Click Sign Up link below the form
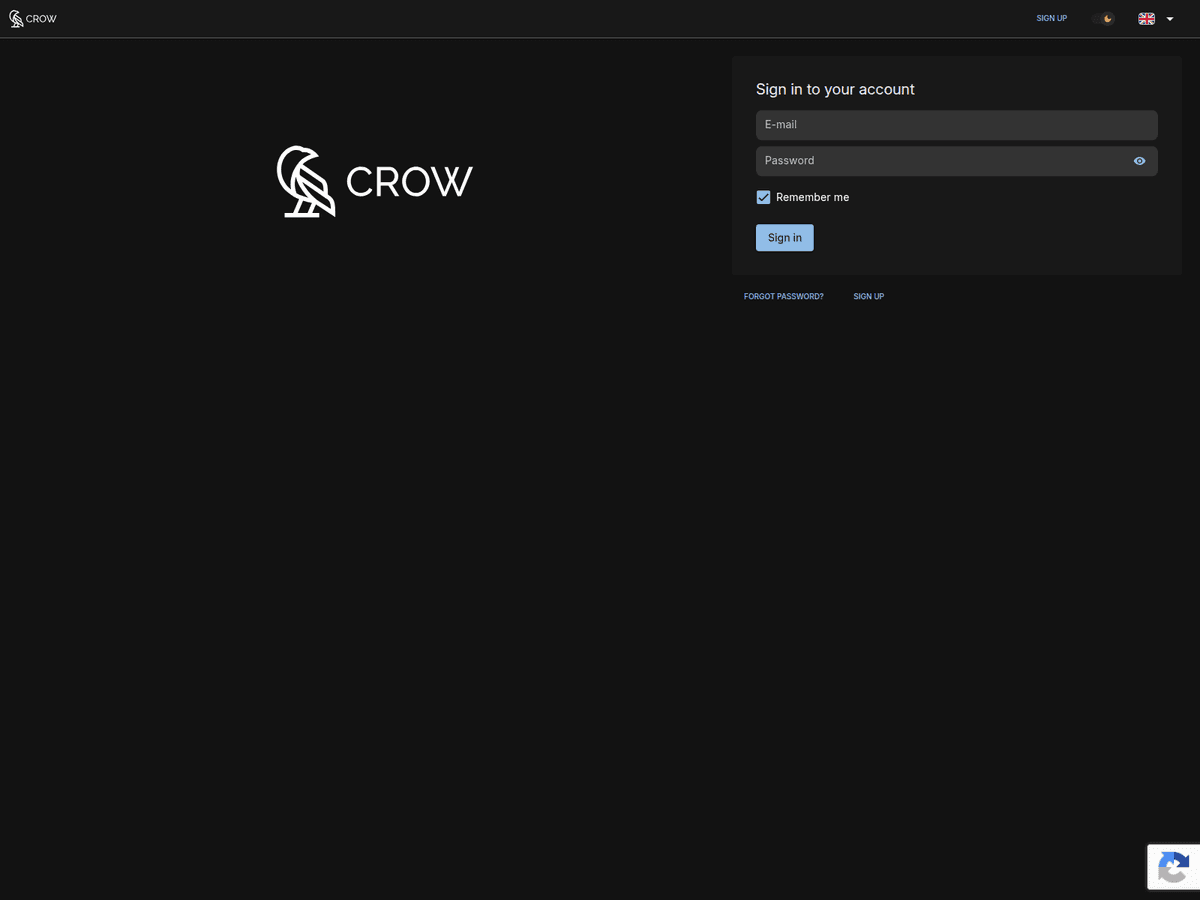 coord(869,297)
